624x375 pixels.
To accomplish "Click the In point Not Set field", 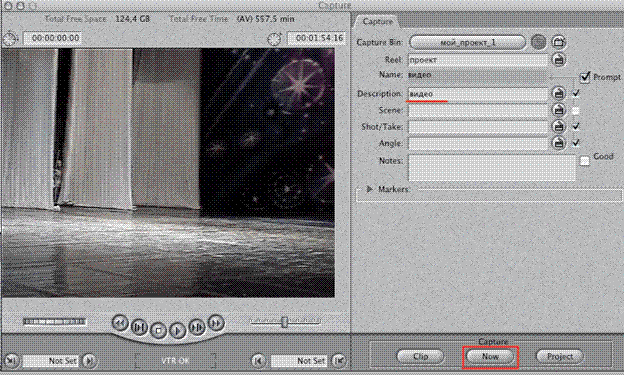I will pyautogui.click(x=51, y=361).
